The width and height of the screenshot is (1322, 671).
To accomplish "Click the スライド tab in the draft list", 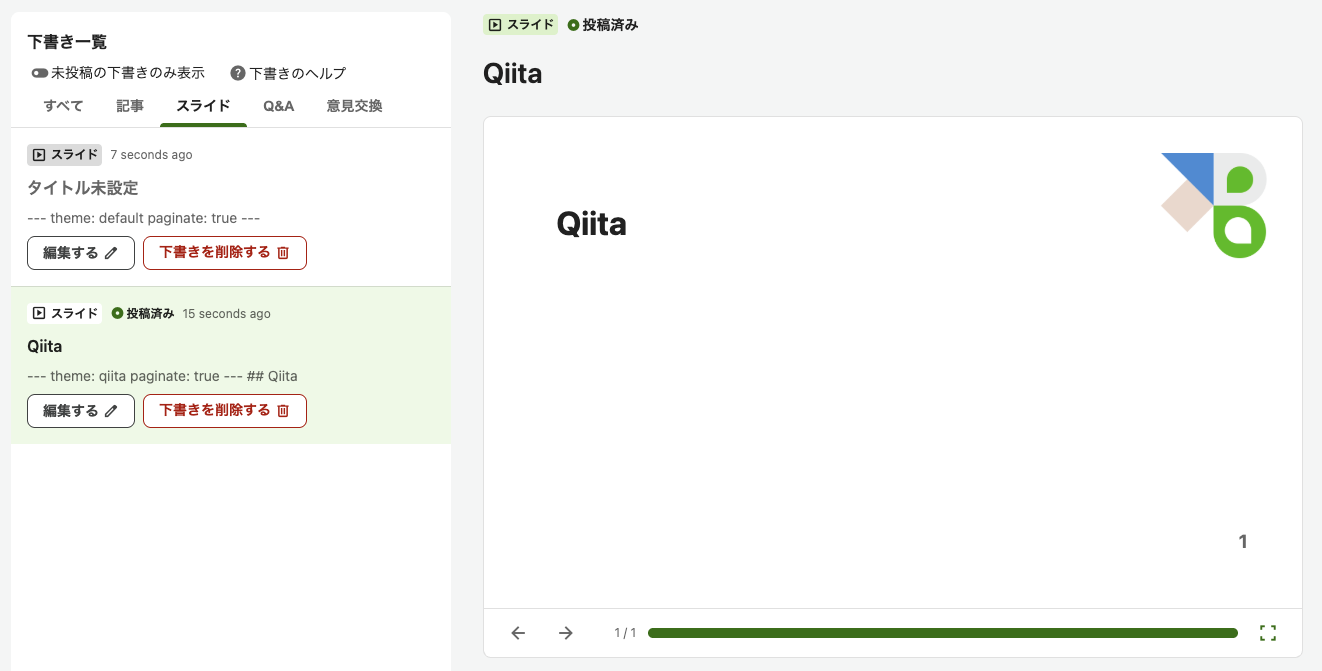I will pos(203,106).
